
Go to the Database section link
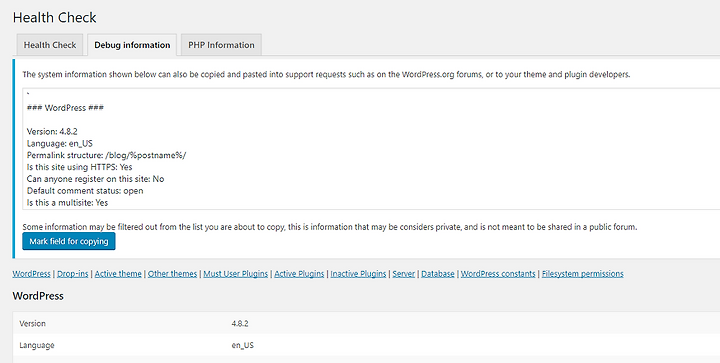pyautogui.click(x=438, y=274)
